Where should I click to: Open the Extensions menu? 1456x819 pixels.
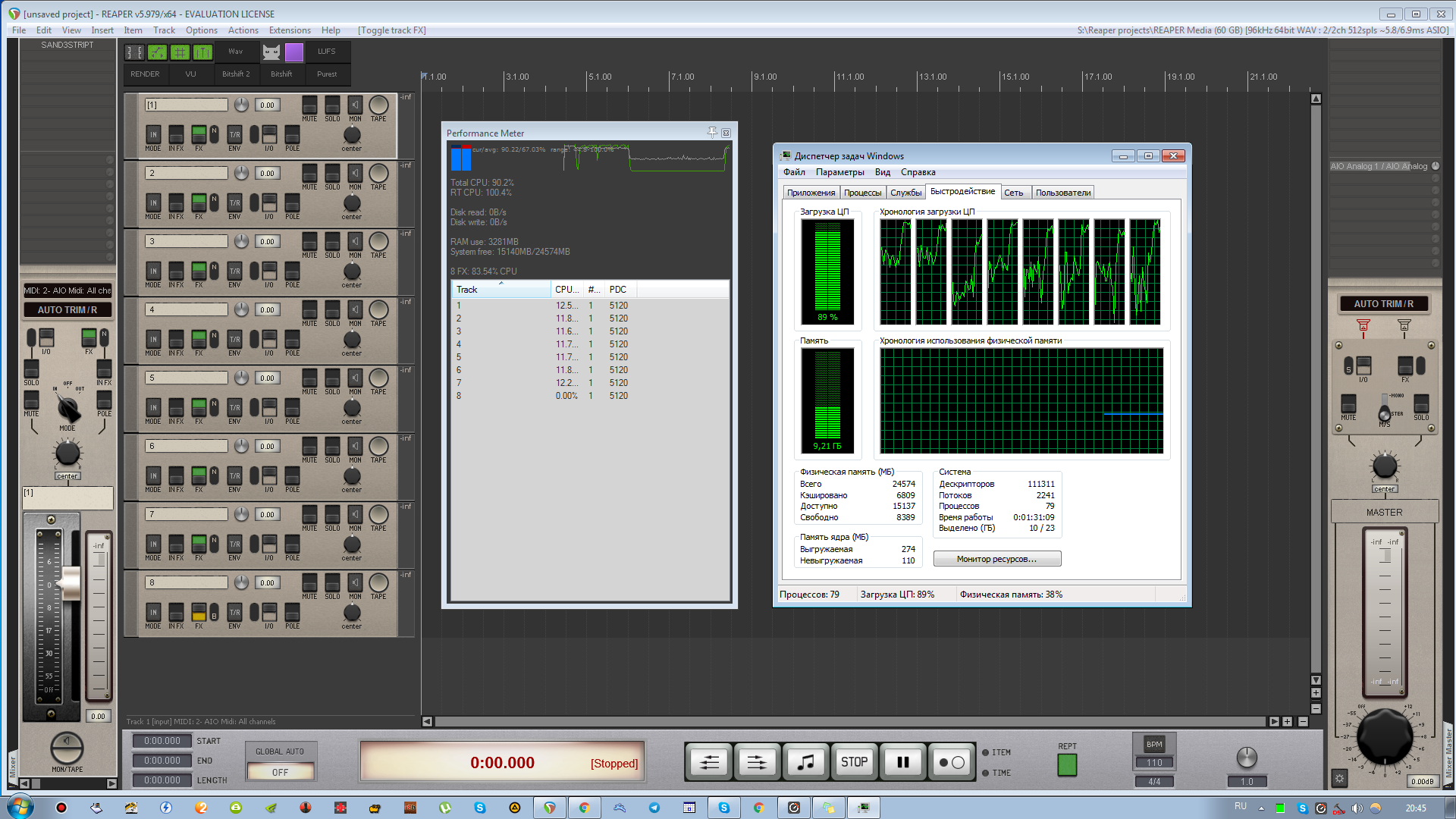290,30
